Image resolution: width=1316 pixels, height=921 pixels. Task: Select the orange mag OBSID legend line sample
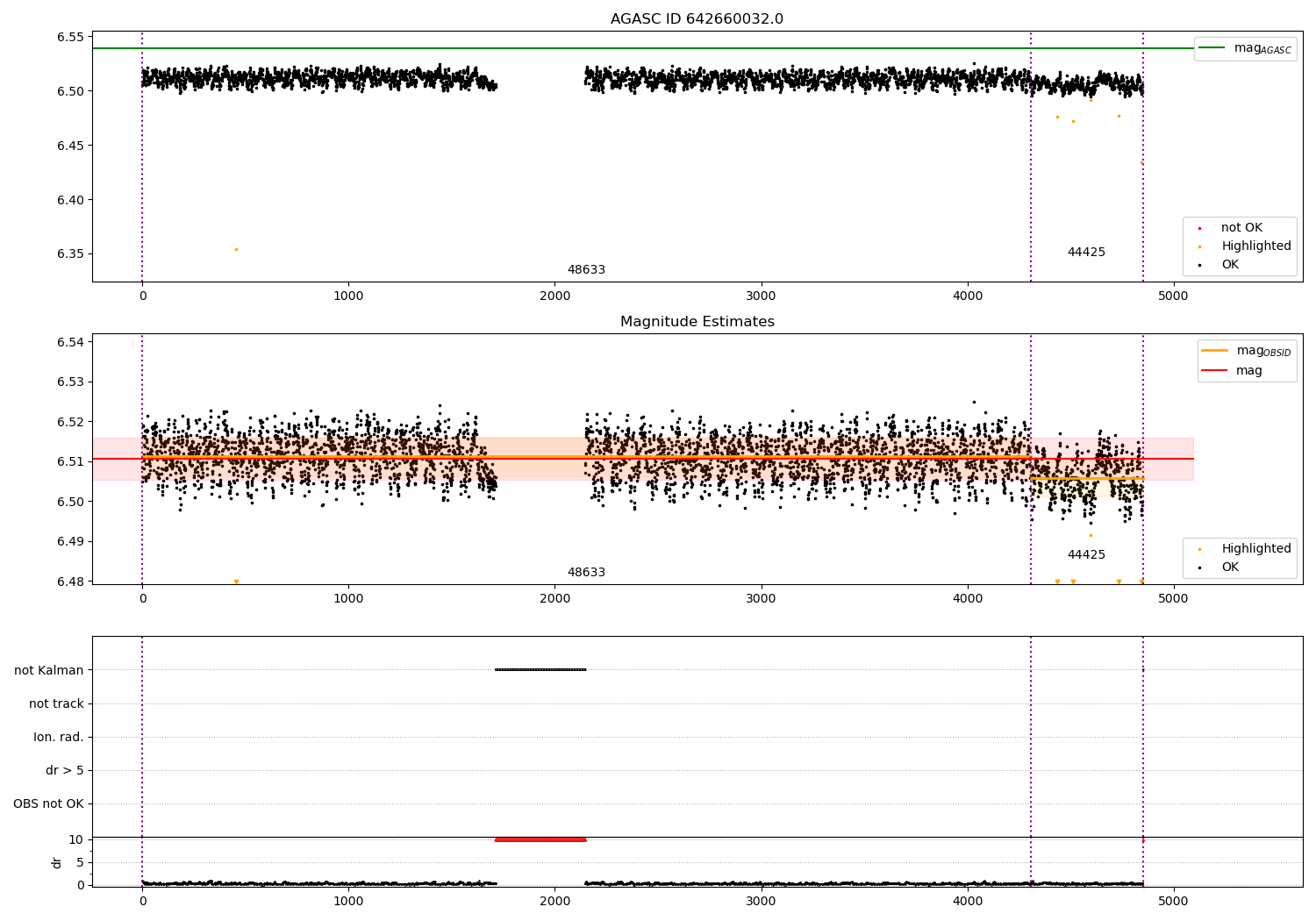point(1214,351)
